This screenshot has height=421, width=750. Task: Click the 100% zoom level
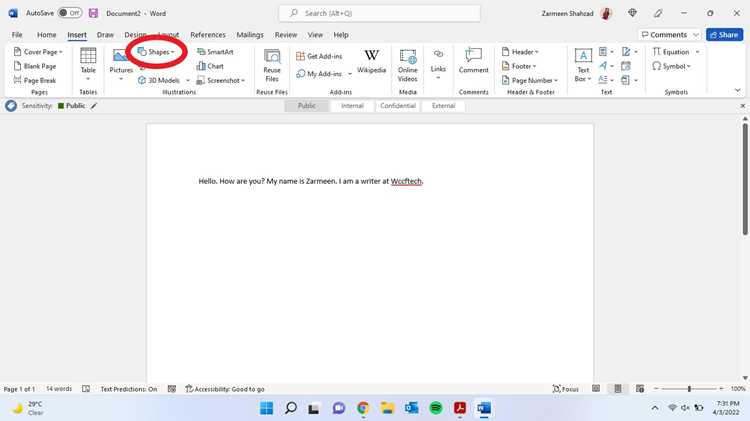tap(738, 389)
